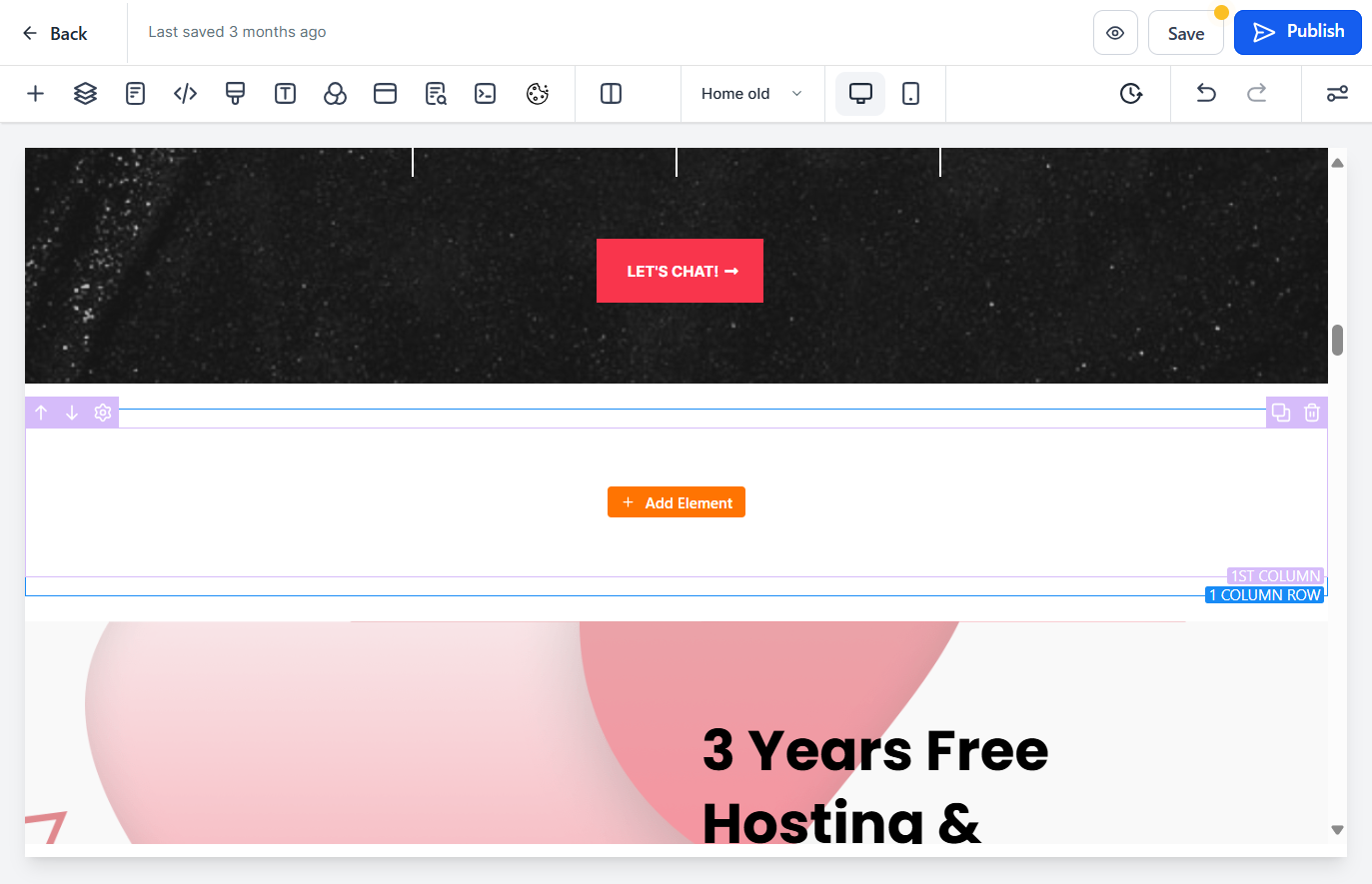This screenshot has width=1372, height=884.
Task: Open the color circles theme icon
Action: 335,94
